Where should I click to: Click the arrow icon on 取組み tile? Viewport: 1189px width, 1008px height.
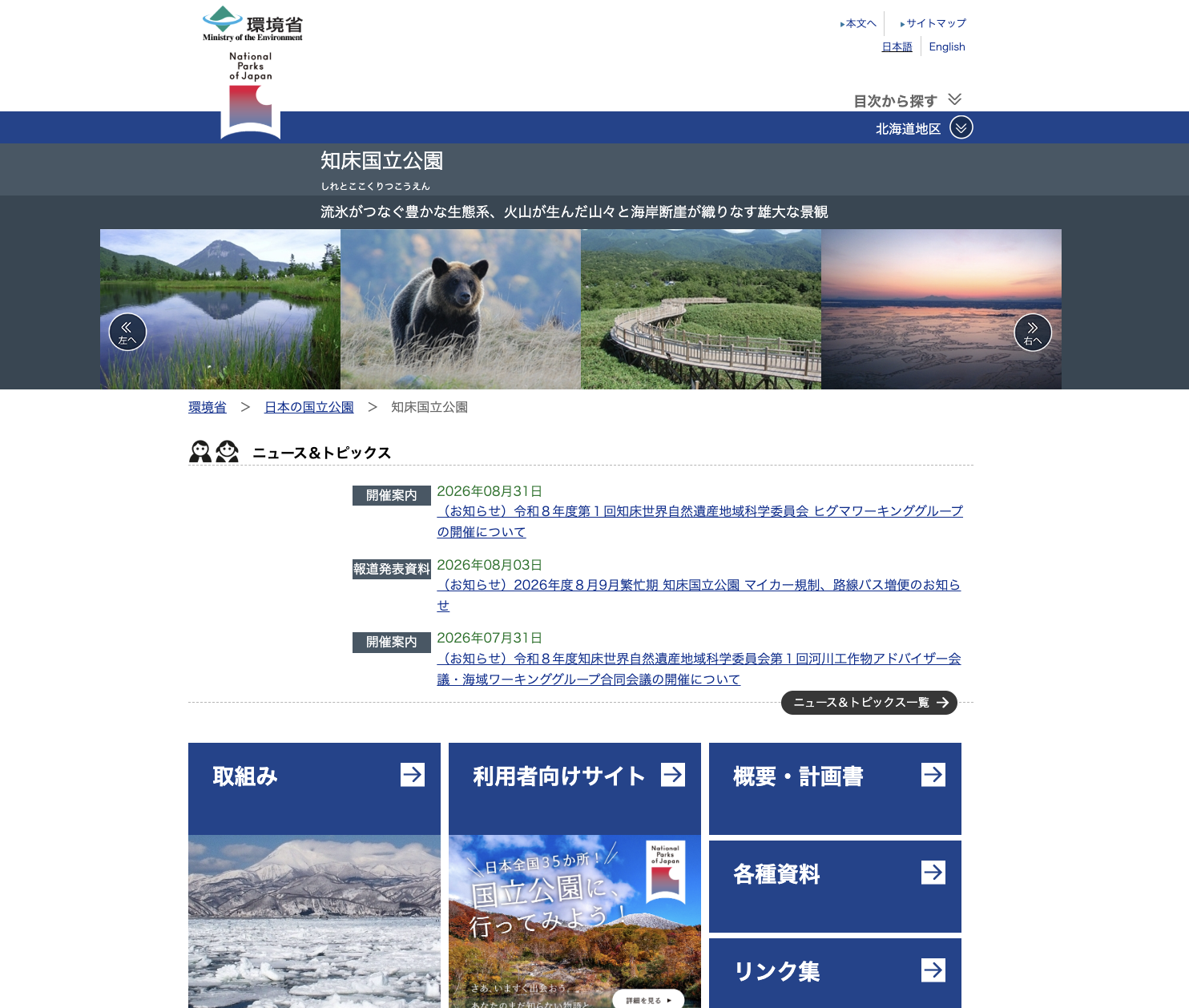pos(413,775)
